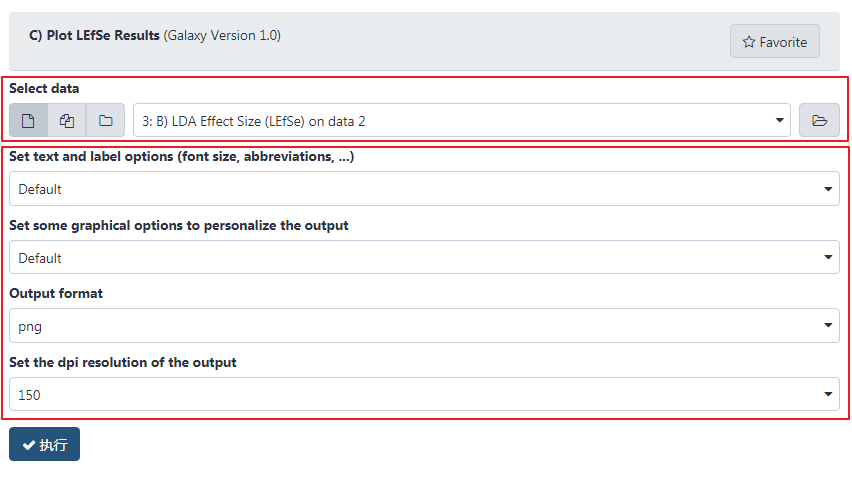Screen dimensions: 852x477
Task: Click the arrow beside the 150 dpi value
Action: tap(828, 394)
